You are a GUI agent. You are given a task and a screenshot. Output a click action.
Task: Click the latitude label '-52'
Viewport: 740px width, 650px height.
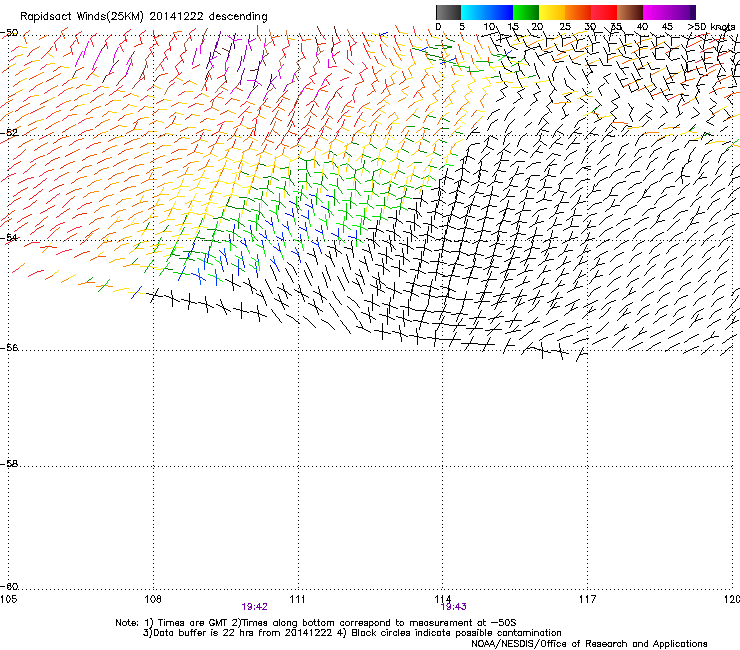[9, 133]
